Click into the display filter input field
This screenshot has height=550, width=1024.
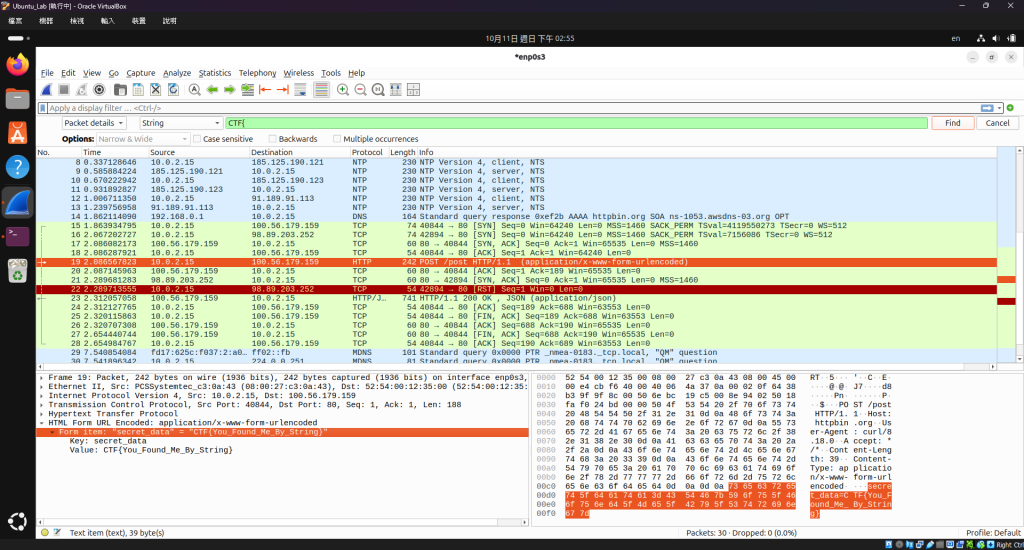click(x=513, y=108)
